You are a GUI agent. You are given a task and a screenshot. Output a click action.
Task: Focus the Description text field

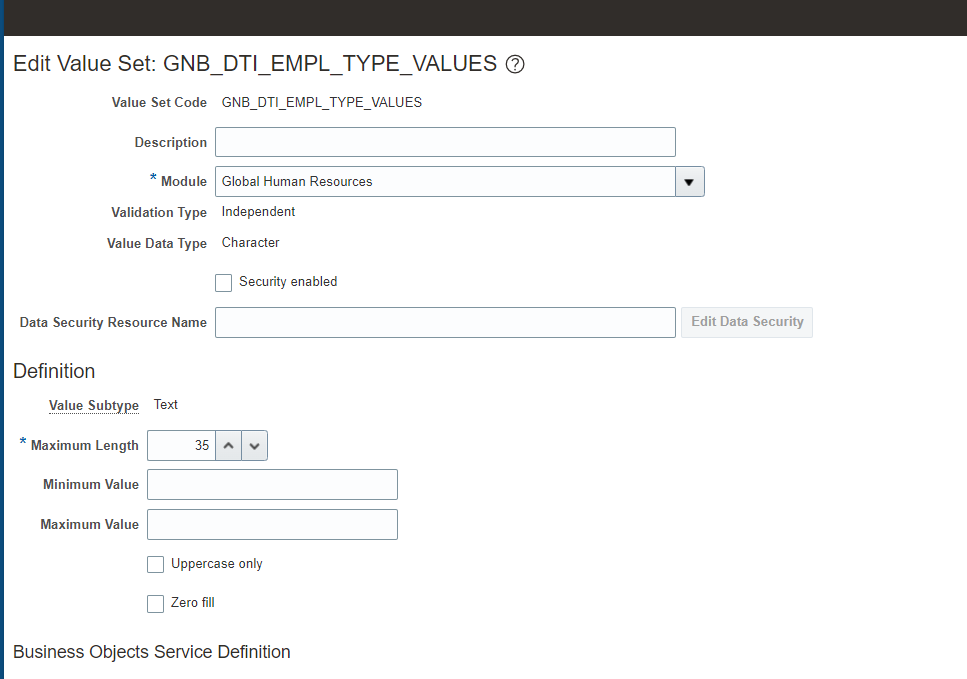tap(445, 142)
